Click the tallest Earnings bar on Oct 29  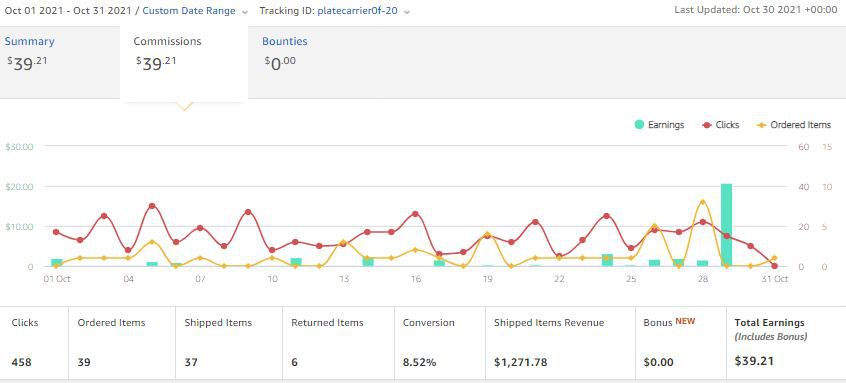(726, 225)
